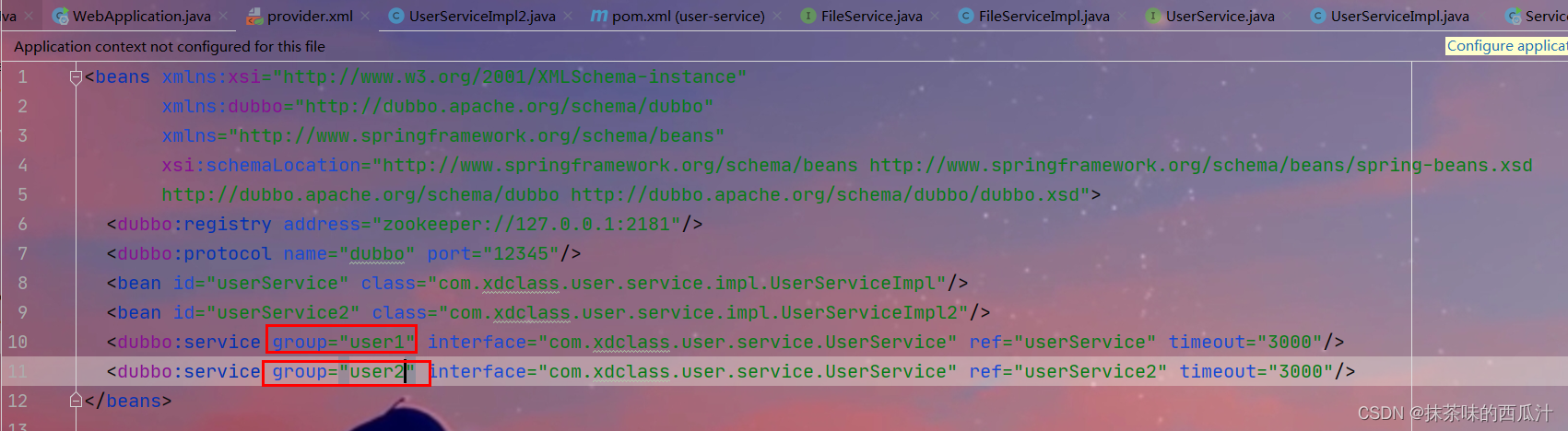Collapse the beans element on line 1

tap(76, 77)
